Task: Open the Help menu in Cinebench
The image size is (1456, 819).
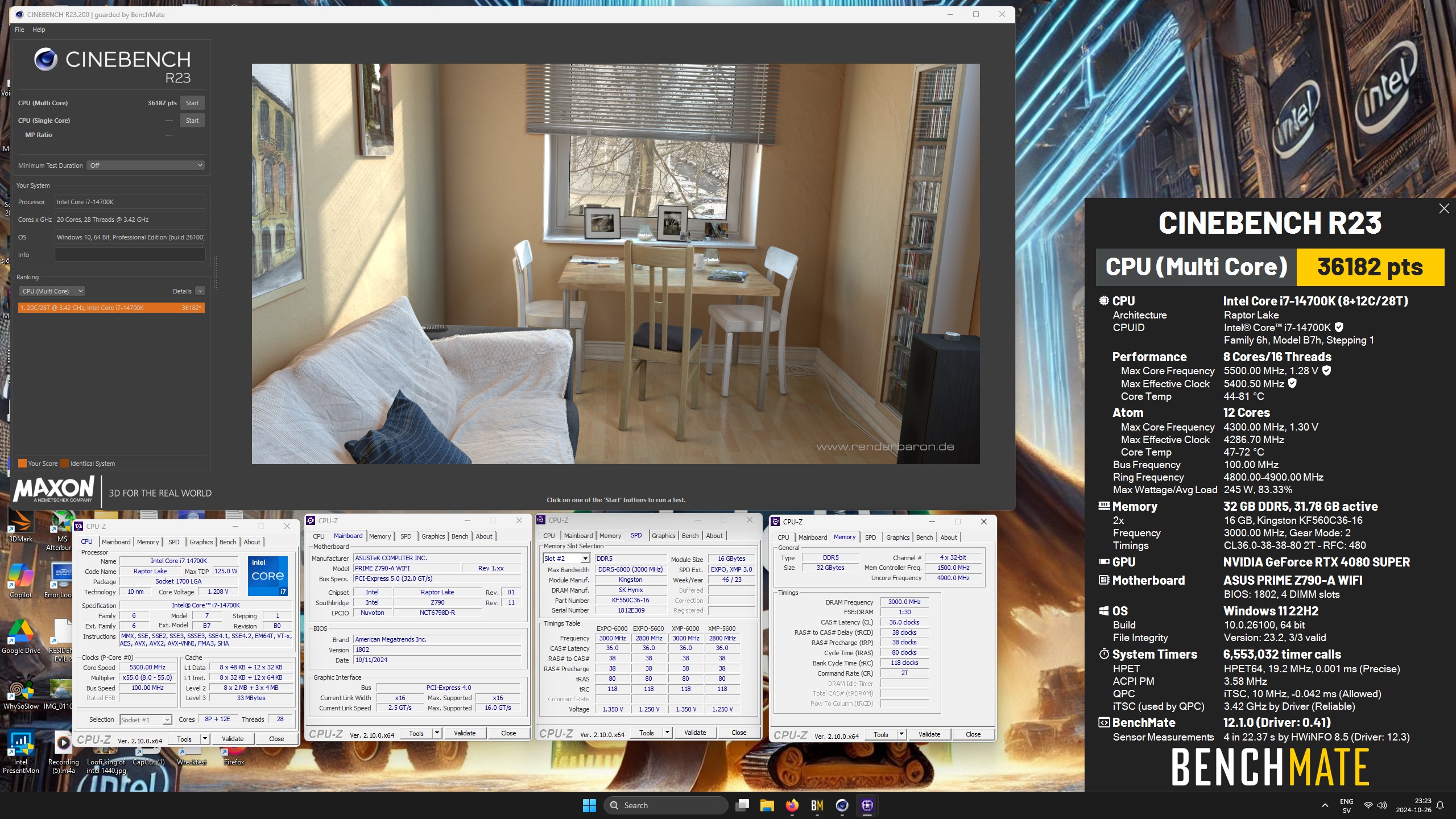Action: click(39, 30)
